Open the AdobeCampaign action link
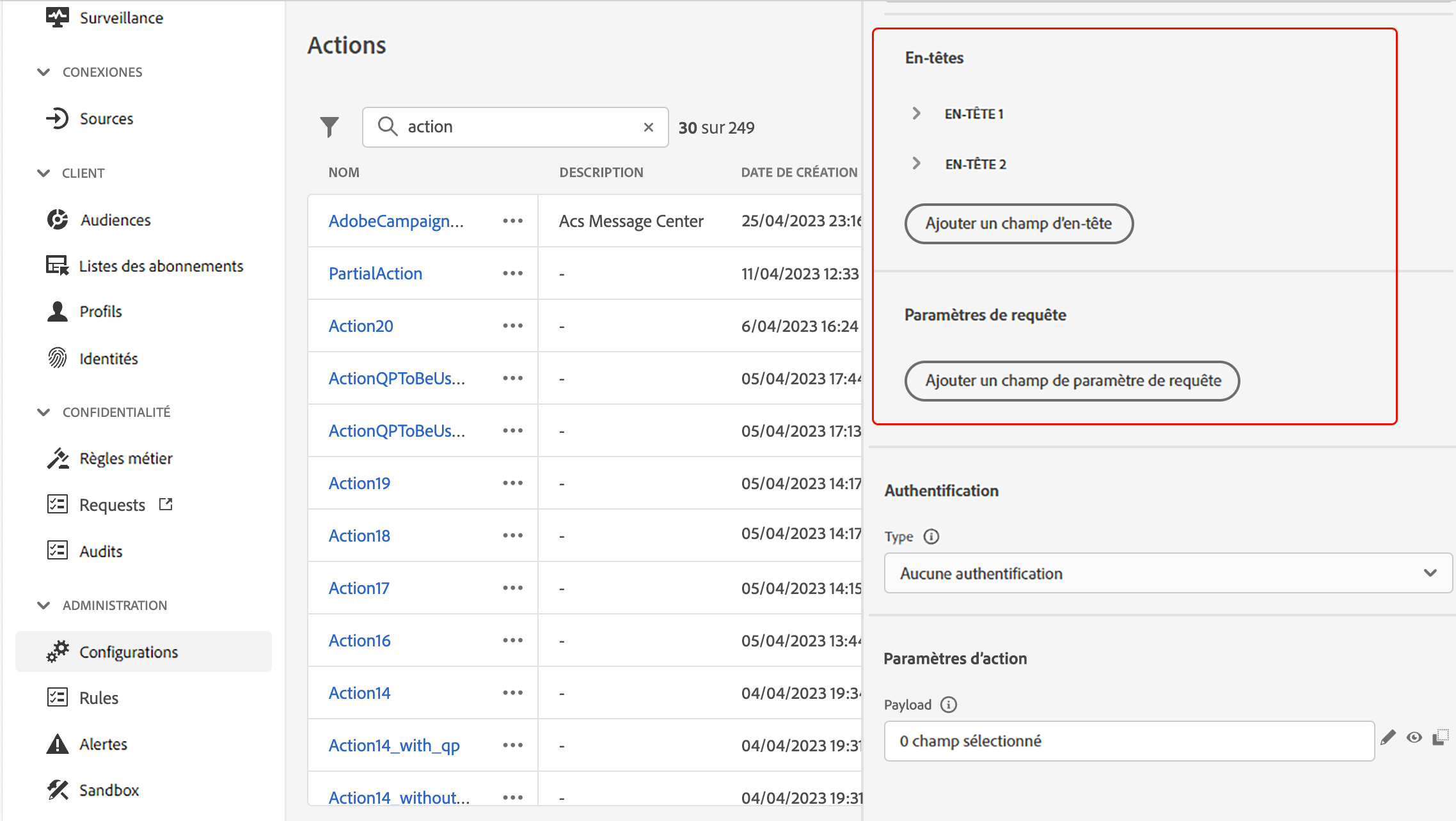 [x=396, y=221]
